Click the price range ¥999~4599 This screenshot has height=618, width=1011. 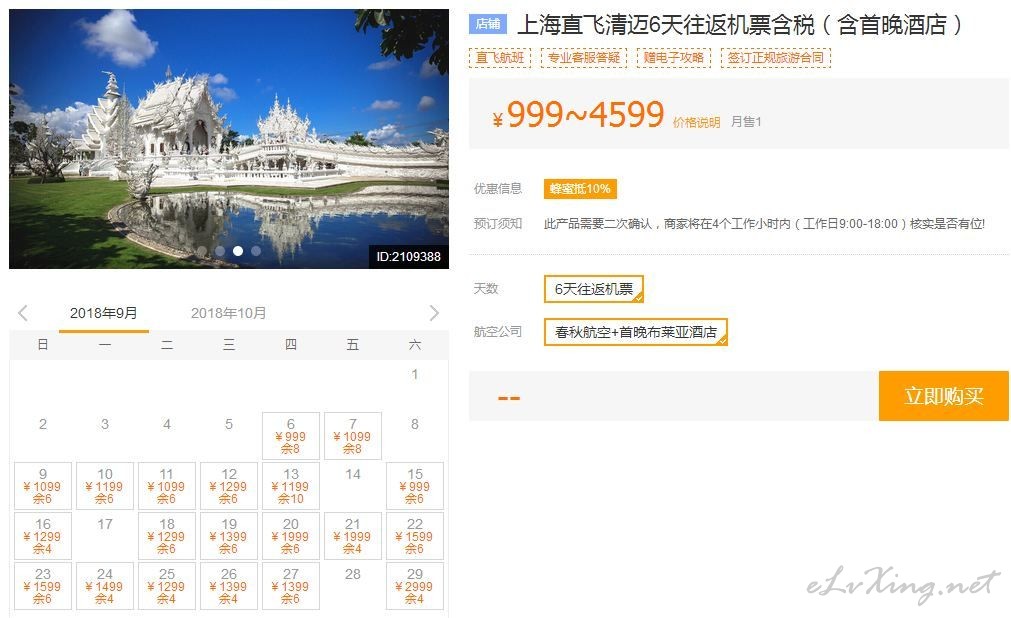click(x=578, y=115)
